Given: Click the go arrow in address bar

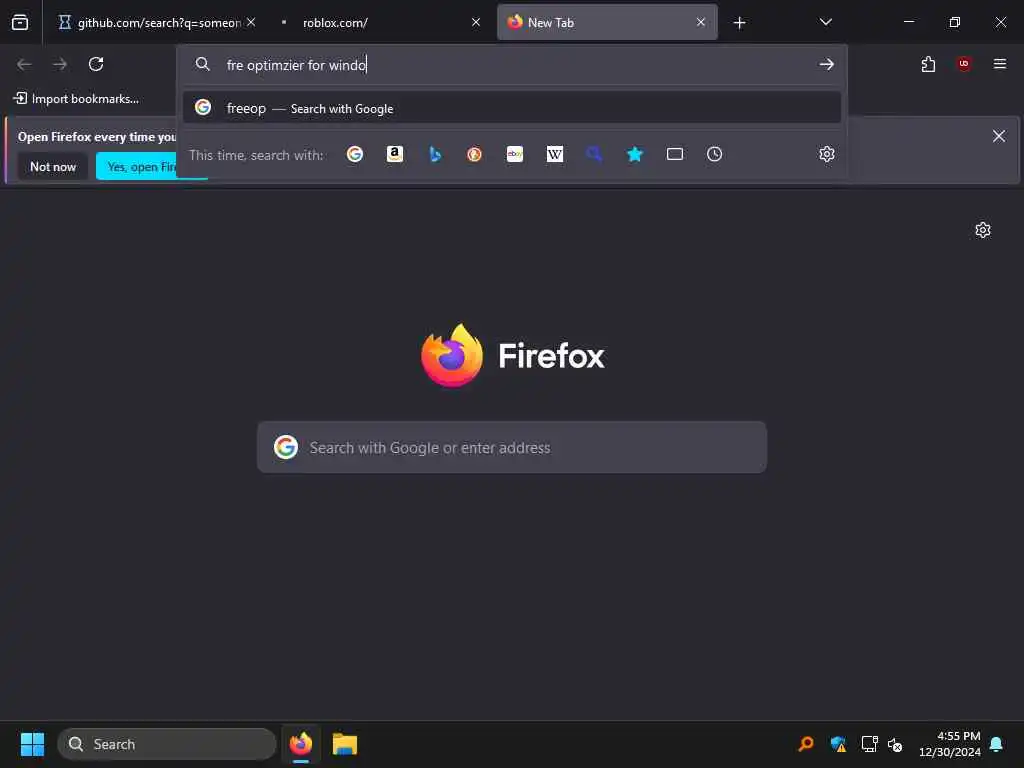Looking at the screenshot, I should pos(827,64).
